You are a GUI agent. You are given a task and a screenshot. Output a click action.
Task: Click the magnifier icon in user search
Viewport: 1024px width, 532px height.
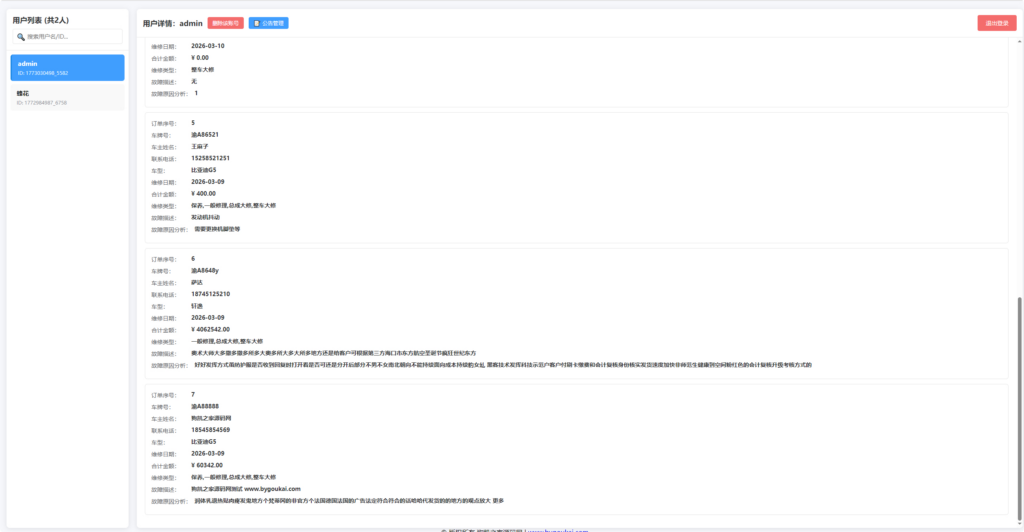pyautogui.click(x=21, y=37)
